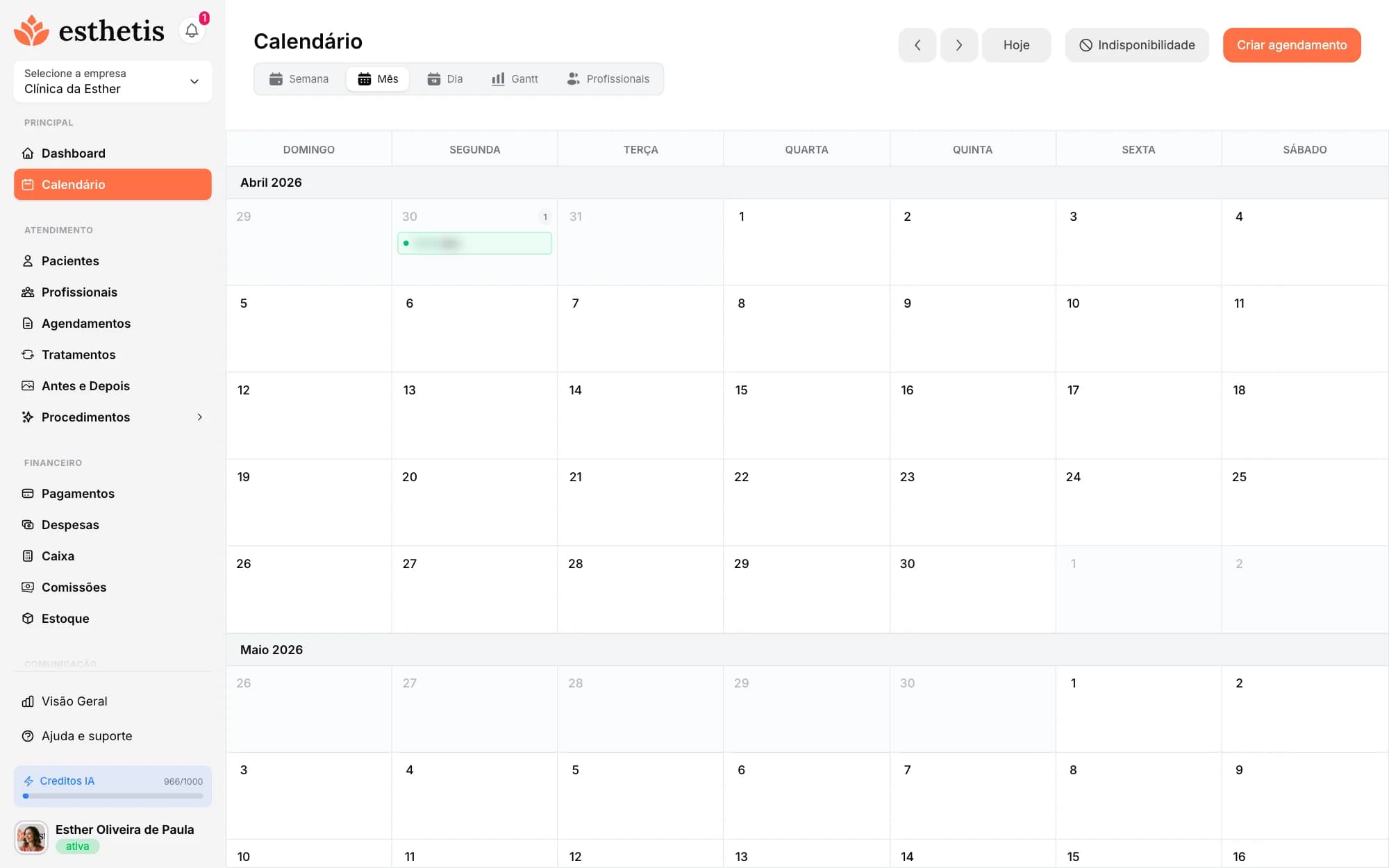Expand the Procedimentos submenu chevron
The height and width of the screenshot is (868, 1389).
[x=200, y=417]
